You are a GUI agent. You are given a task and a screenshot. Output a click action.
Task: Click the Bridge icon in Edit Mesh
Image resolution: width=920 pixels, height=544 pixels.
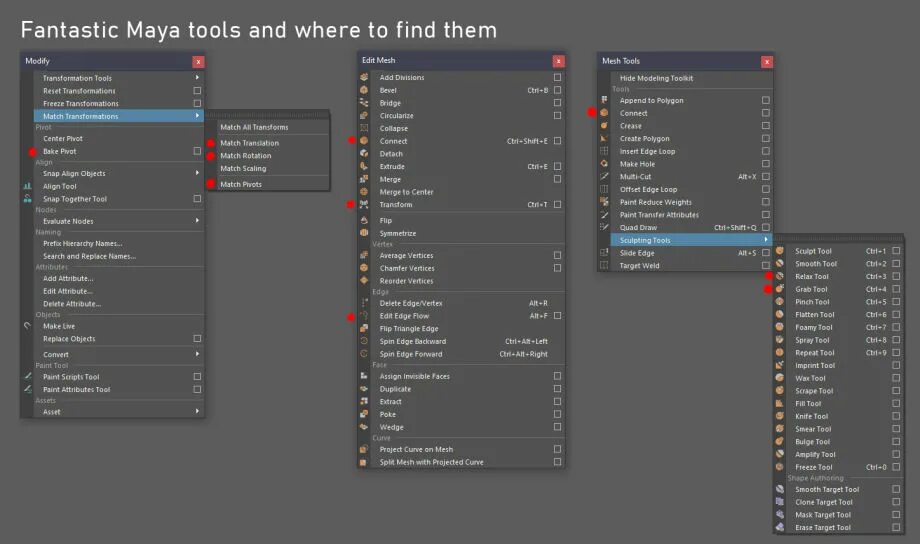364,103
